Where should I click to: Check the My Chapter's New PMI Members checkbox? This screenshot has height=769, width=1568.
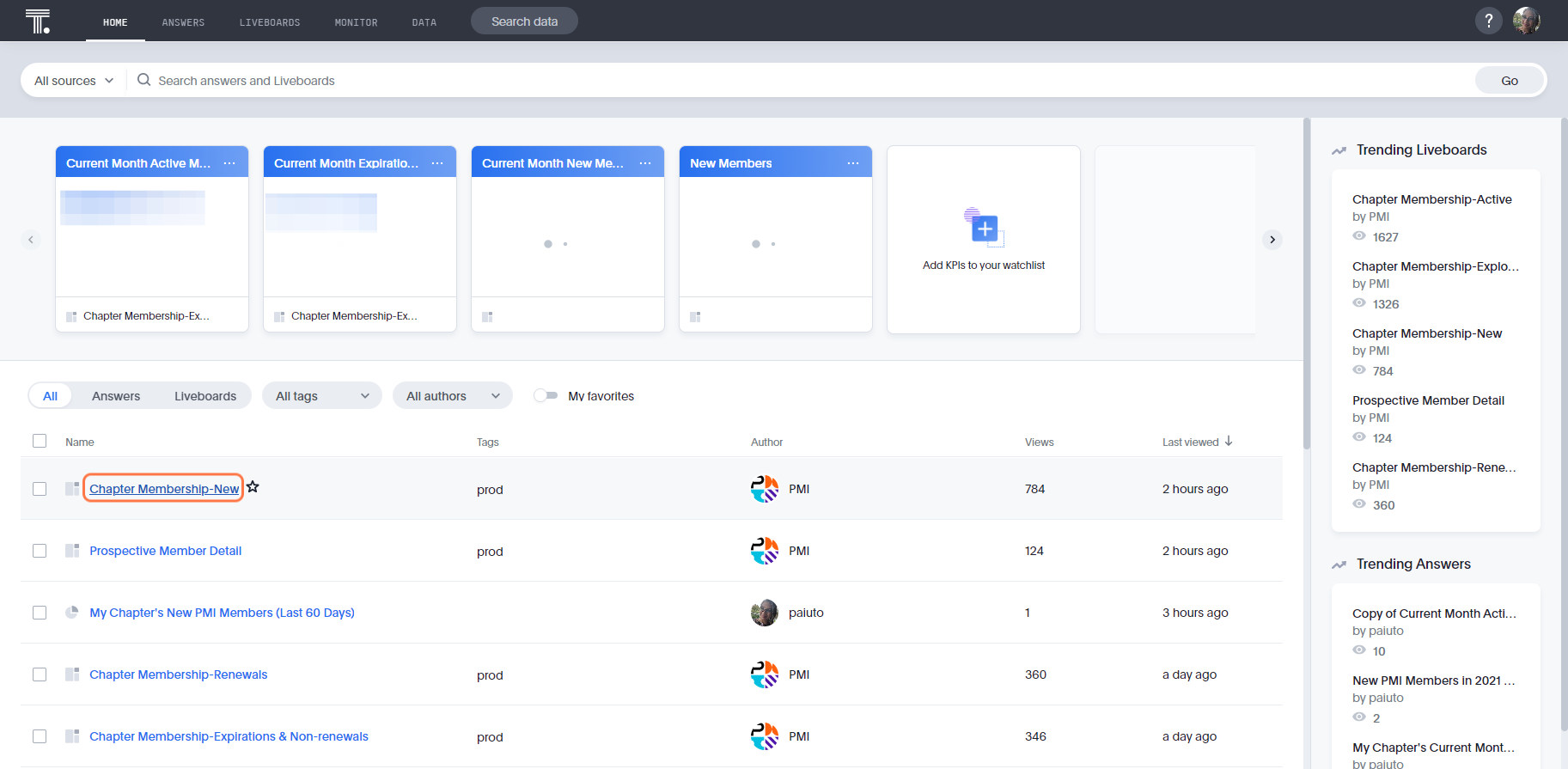click(x=40, y=613)
